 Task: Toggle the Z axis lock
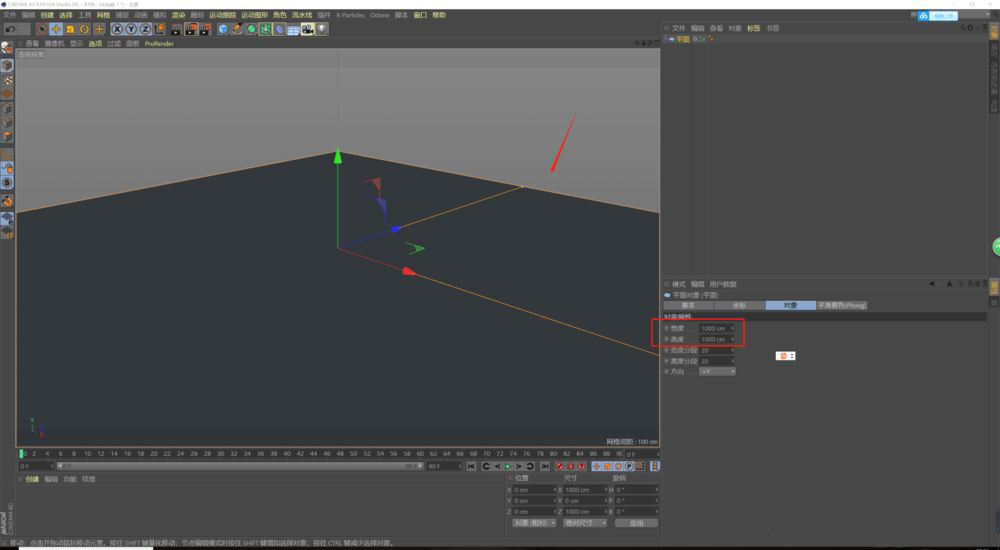click(x=145, y=29)
